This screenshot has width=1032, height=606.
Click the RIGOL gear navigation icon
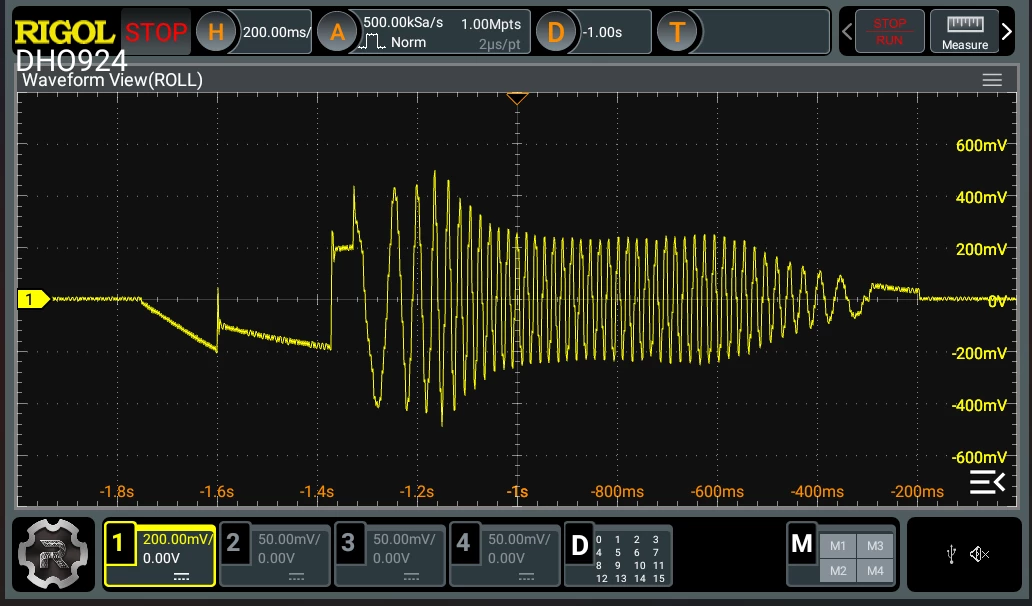53,554
